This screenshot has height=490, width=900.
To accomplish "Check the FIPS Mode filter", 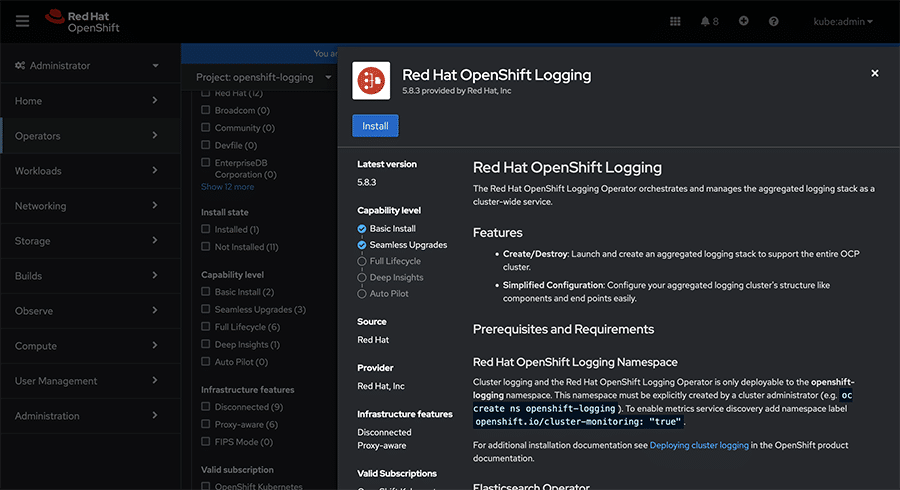I will point(206,442).
